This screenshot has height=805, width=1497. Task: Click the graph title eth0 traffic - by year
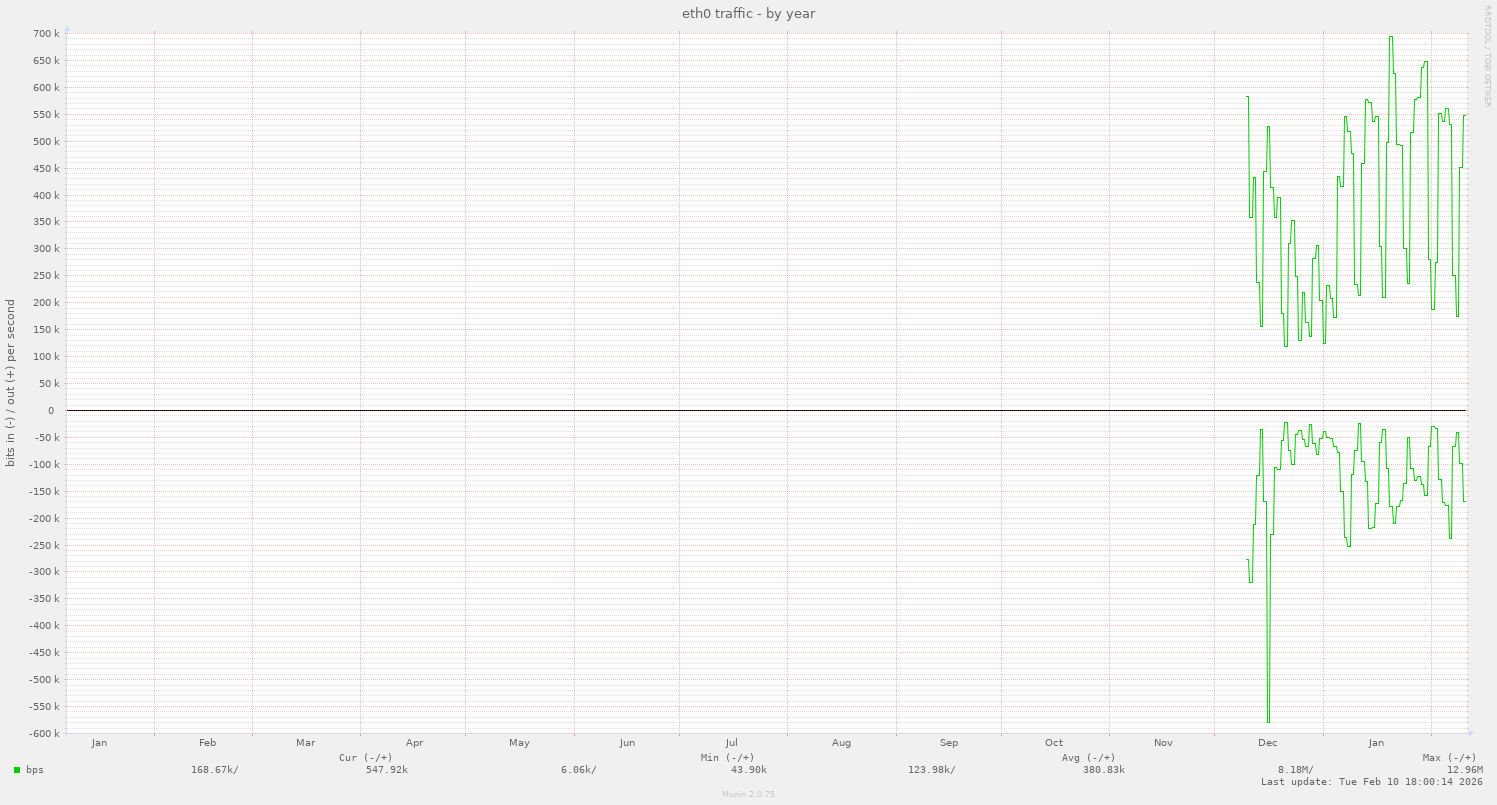pos(747,13)
